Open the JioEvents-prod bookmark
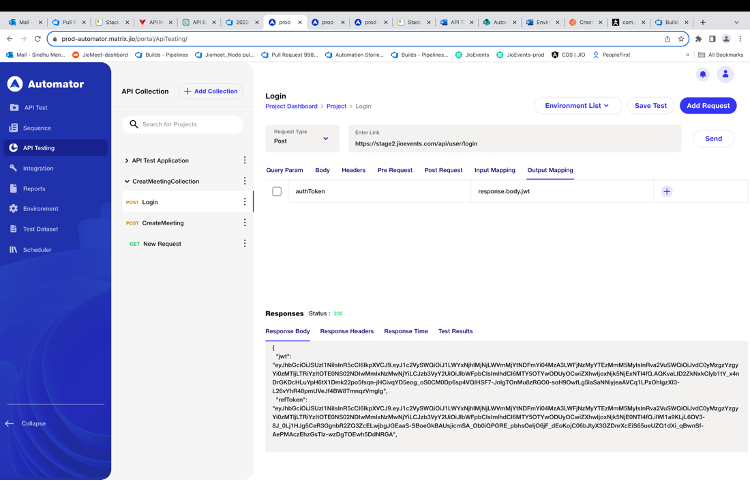 pos(521,55)
